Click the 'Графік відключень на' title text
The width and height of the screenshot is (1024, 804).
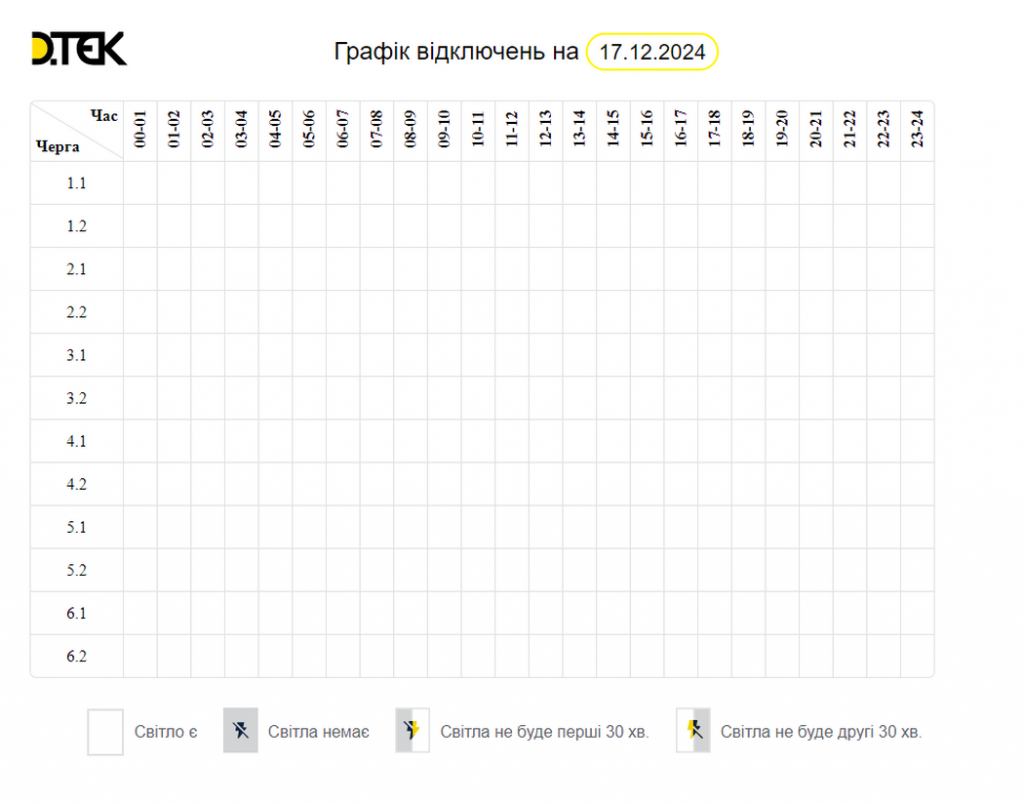pos(456,52)
